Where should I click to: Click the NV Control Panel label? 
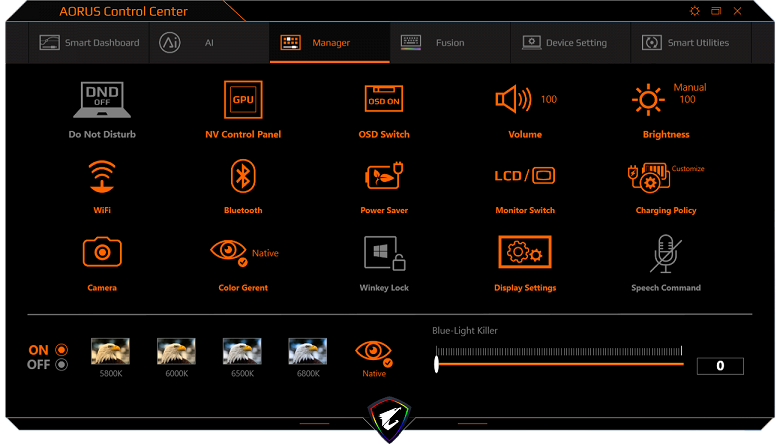pyautogui.click(x=243, y=134)
